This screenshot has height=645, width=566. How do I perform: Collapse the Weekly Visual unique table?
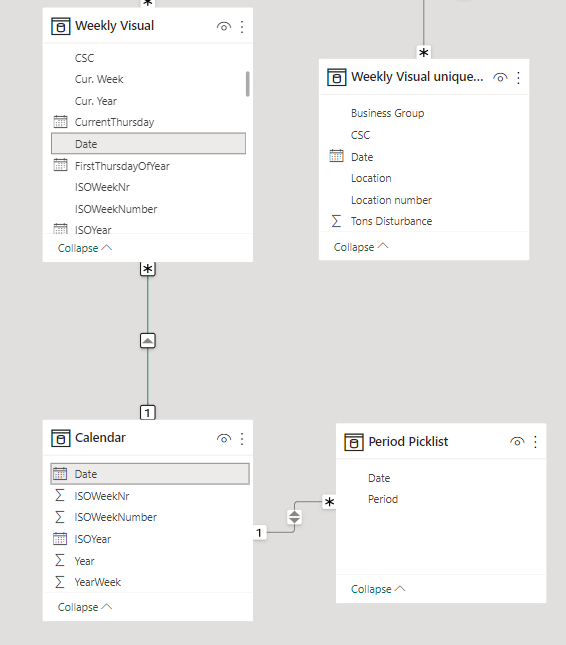point(361,247)
